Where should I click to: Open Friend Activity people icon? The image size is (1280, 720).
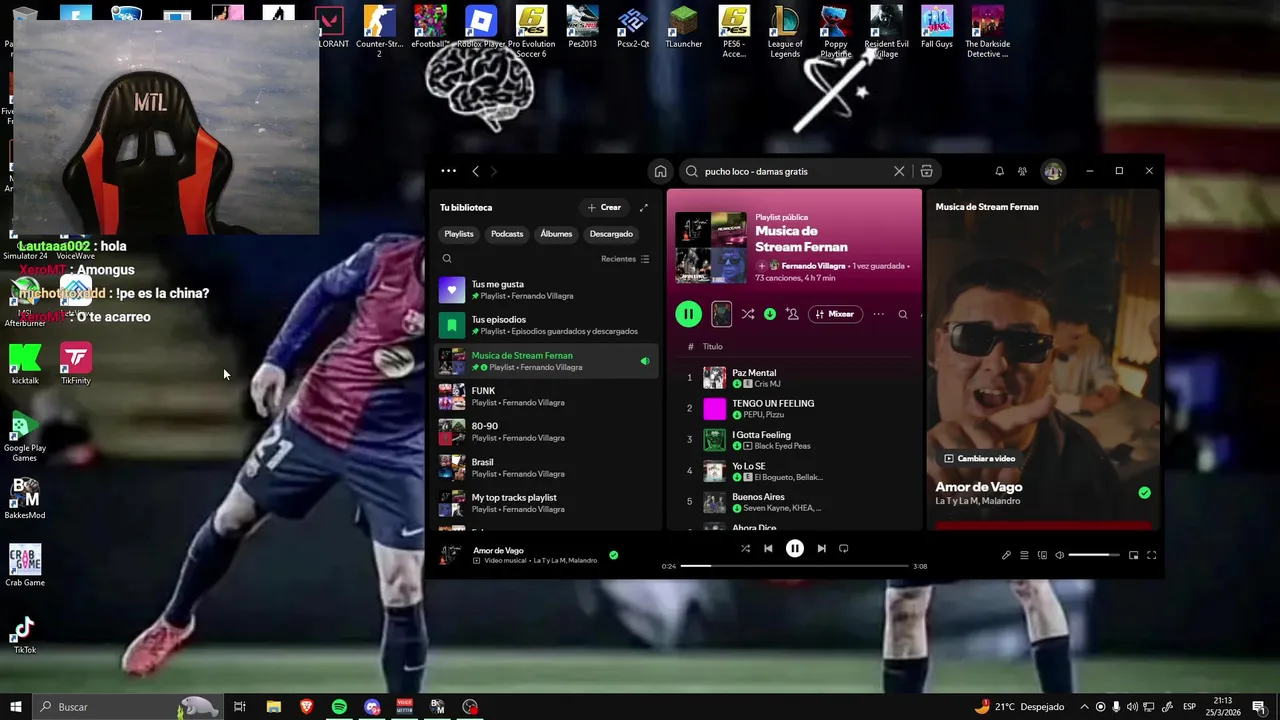point(1022,171)
